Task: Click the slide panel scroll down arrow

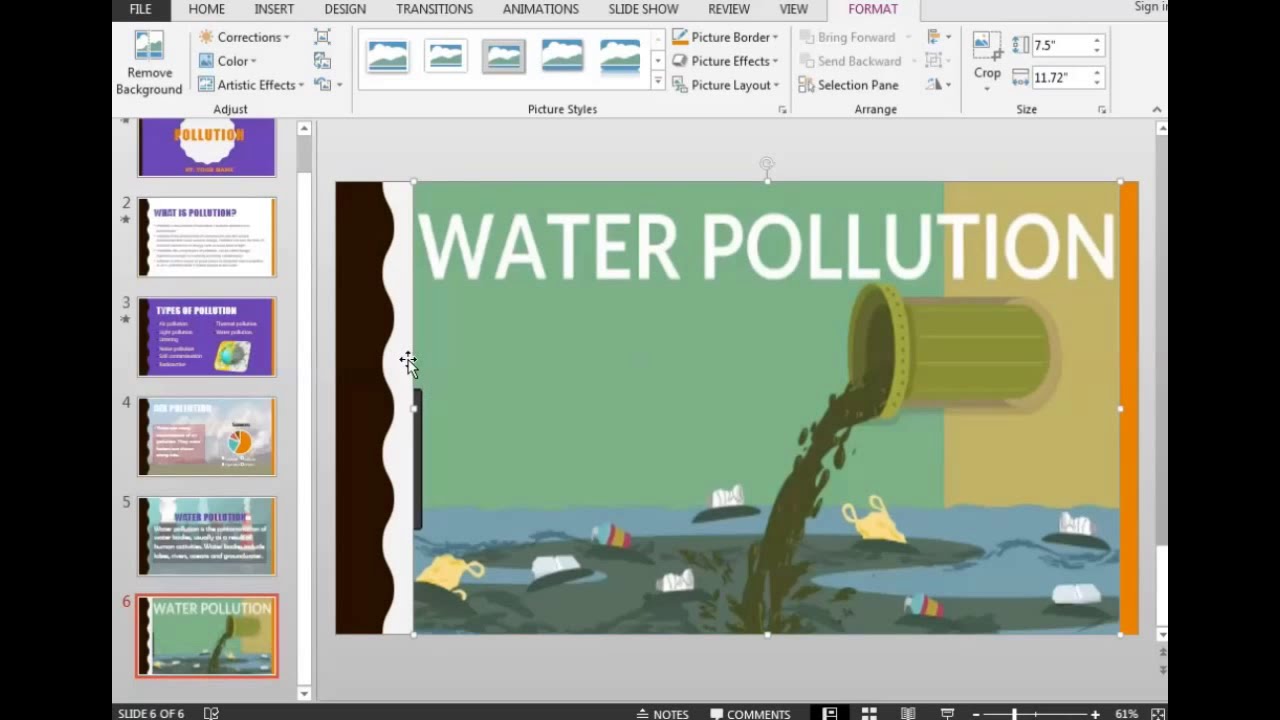Action: (304, 693)
